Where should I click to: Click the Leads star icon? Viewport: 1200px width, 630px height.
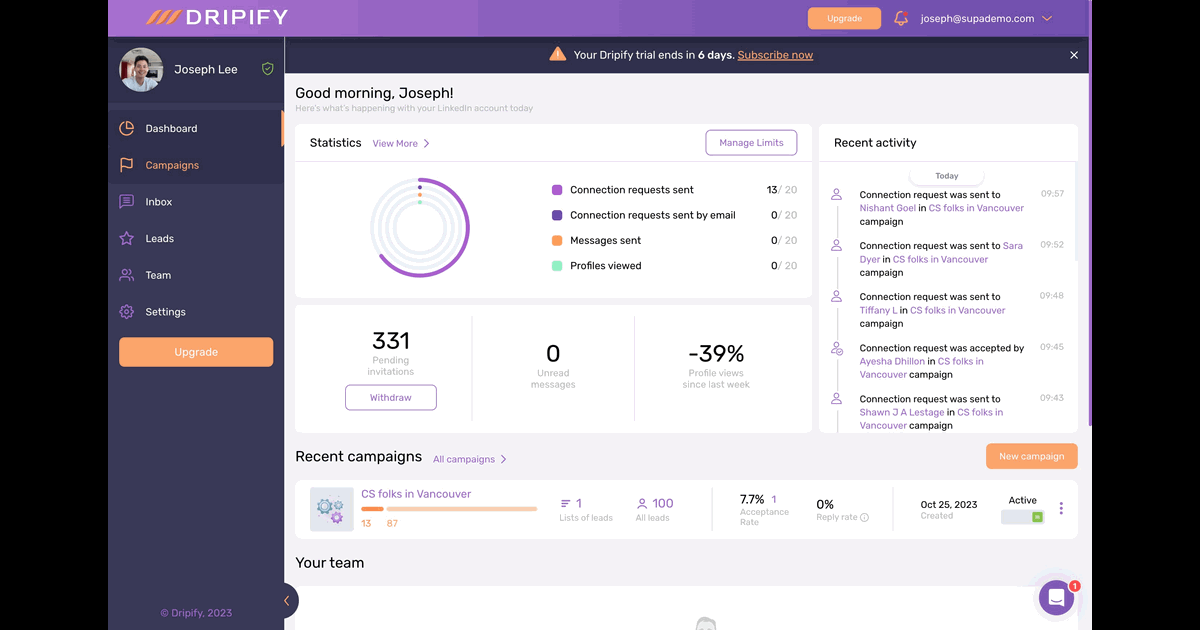click(126, 238)
